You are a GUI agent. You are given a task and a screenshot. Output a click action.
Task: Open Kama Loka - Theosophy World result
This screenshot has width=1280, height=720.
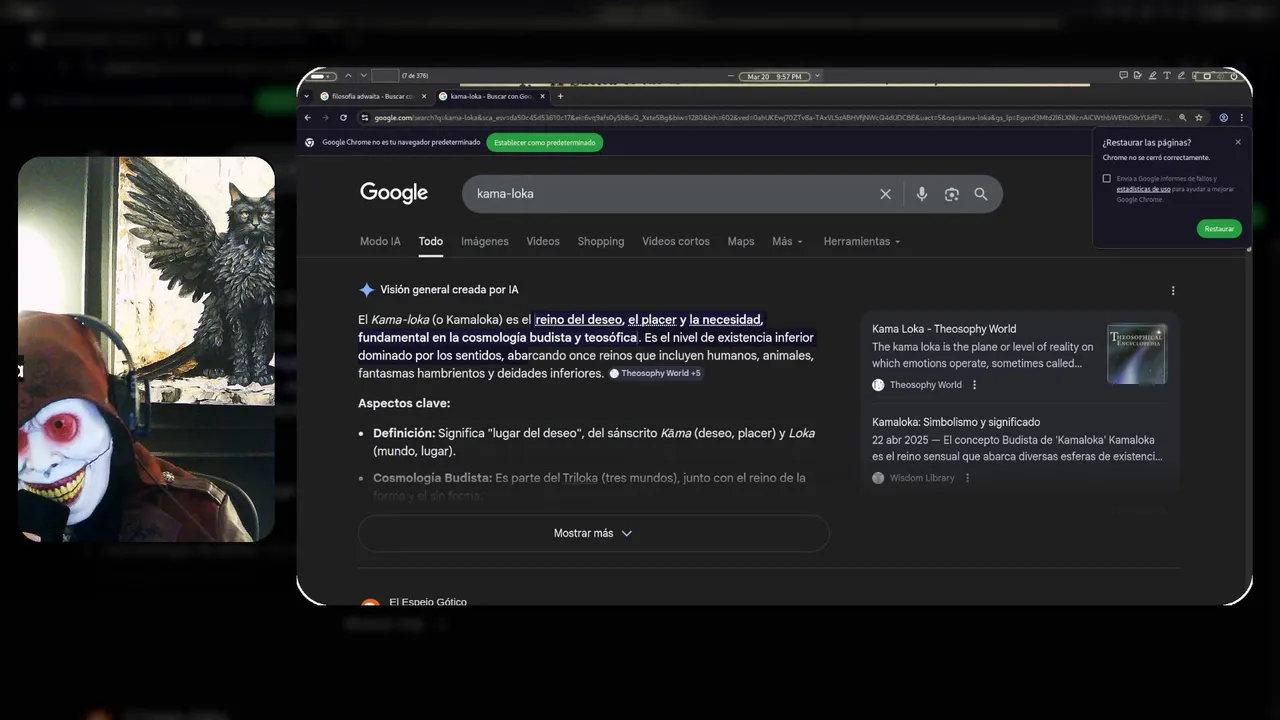click(944, 329)
